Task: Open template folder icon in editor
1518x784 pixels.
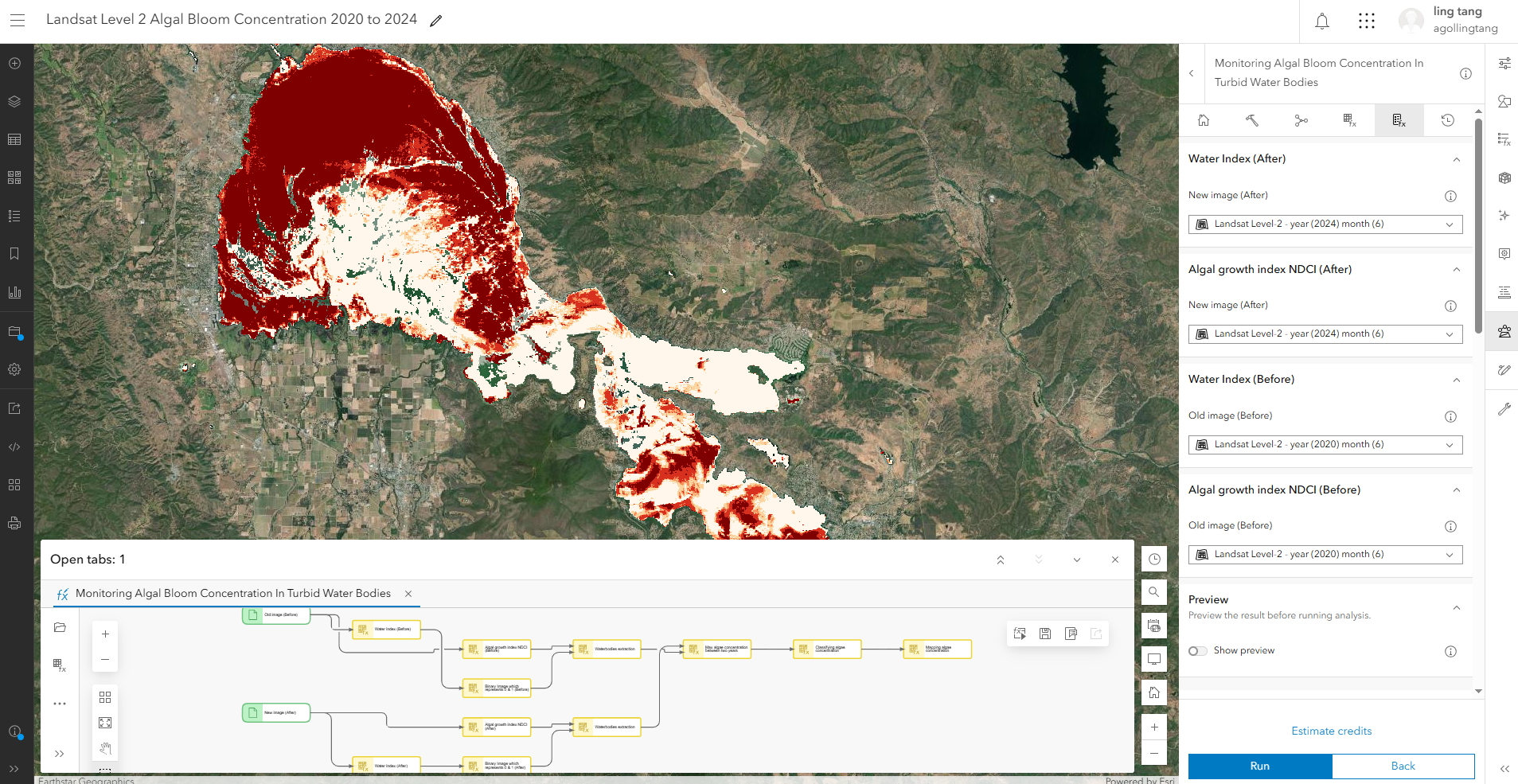Action: tap(60, 627)
